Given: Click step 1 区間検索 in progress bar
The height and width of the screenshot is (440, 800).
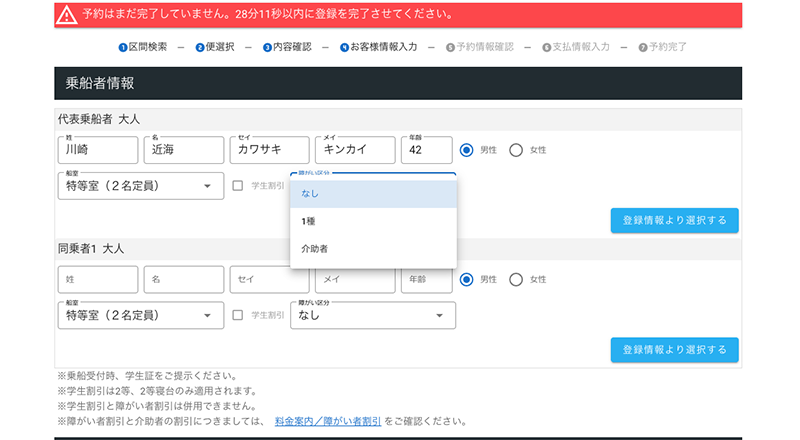Looking at the screenshot, I should point(143,47).
